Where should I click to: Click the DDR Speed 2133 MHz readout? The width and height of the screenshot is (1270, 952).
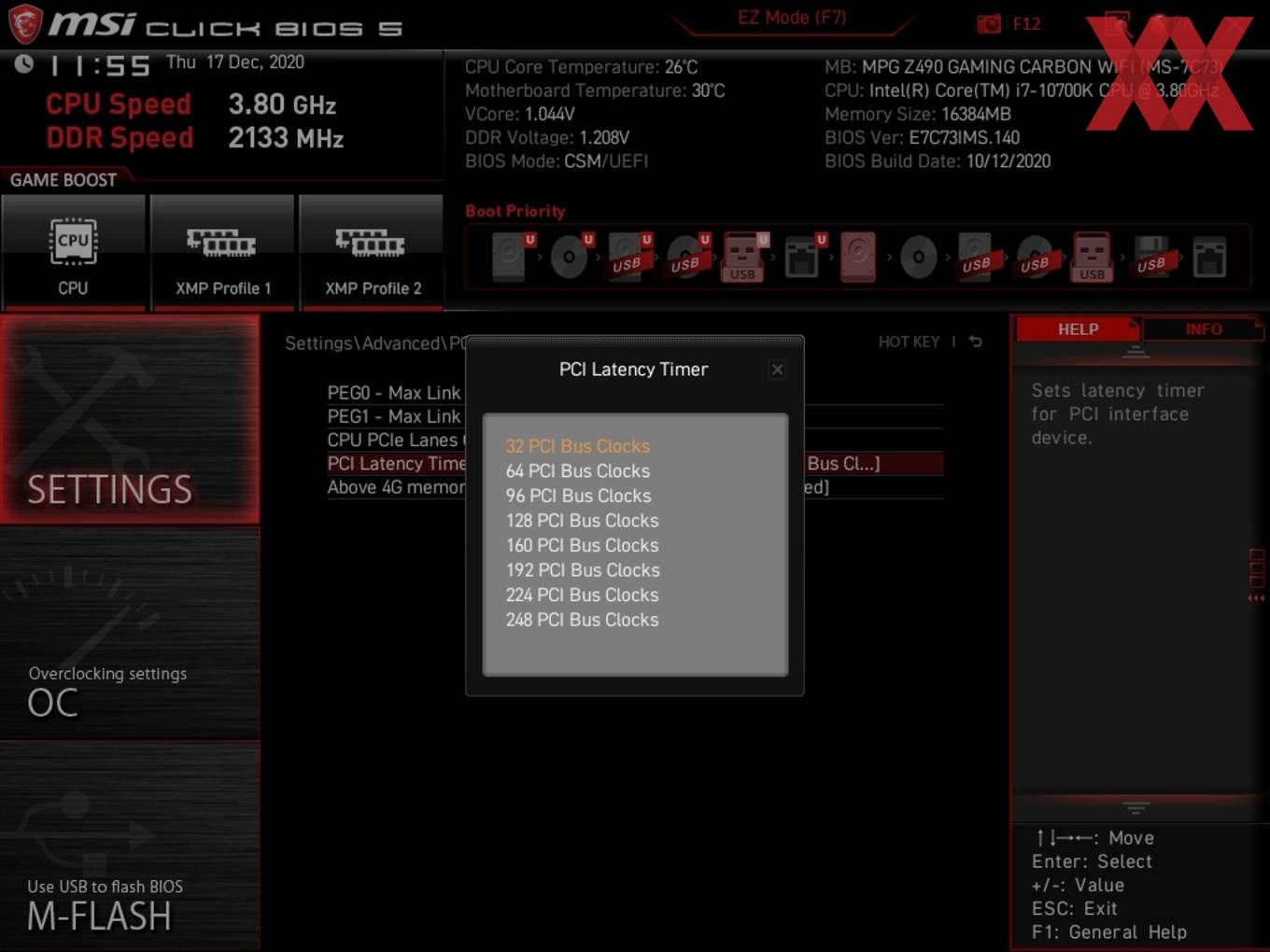coord(195,137)
